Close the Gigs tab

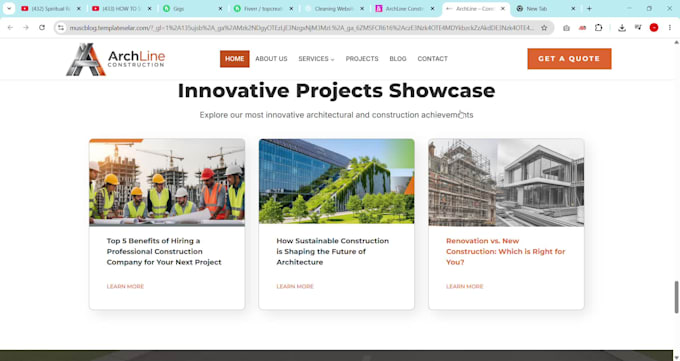coord(220,9)
